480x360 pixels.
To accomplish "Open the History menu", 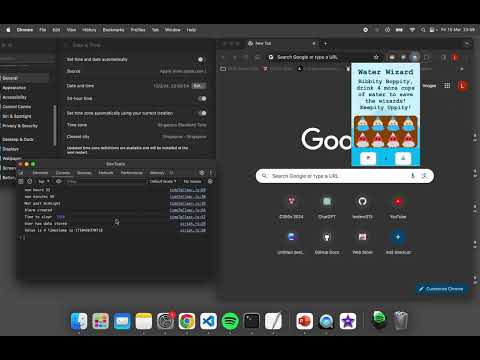I will click(x=89, y=30).
